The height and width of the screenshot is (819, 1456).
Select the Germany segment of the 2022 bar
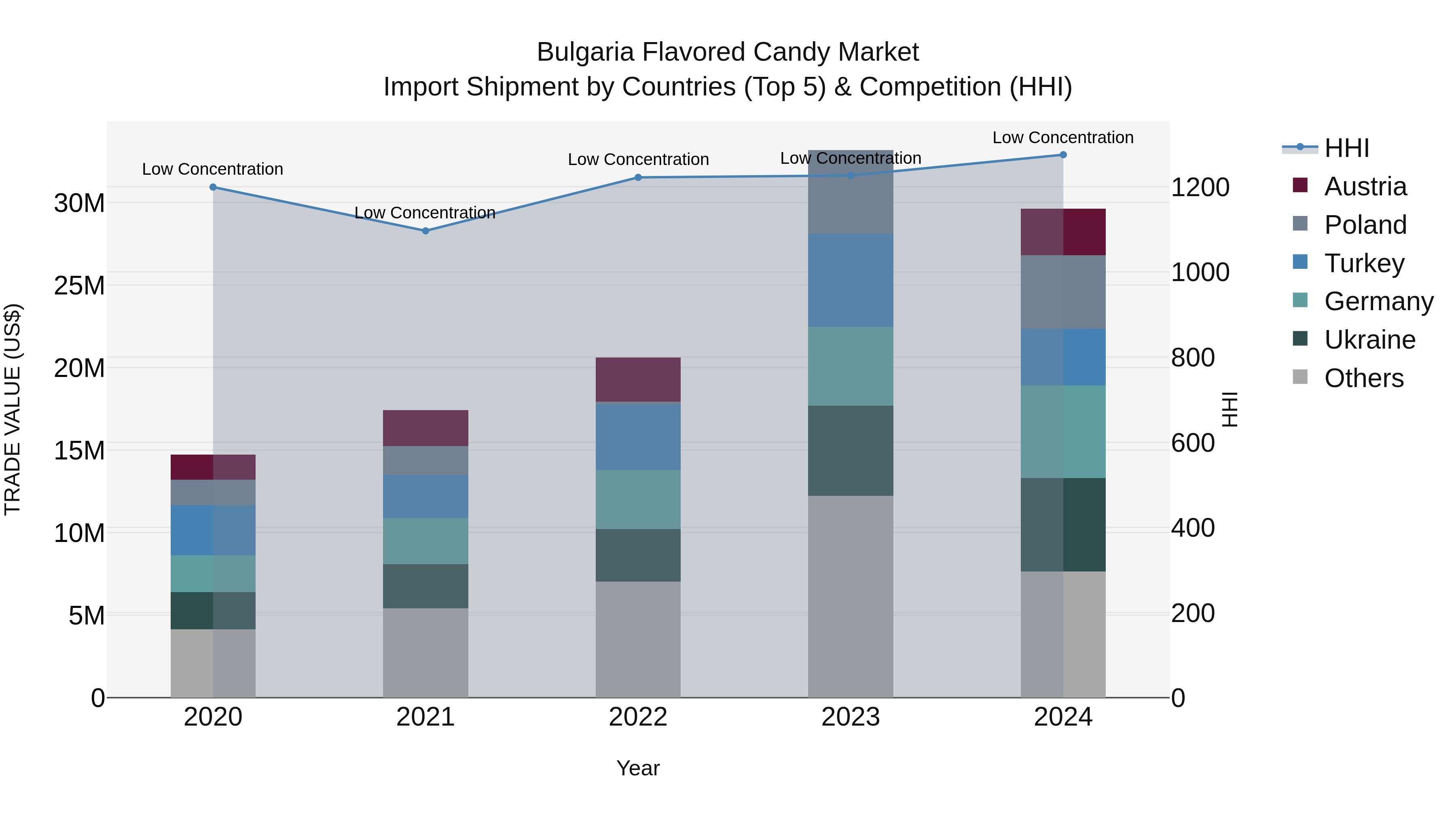638,499
